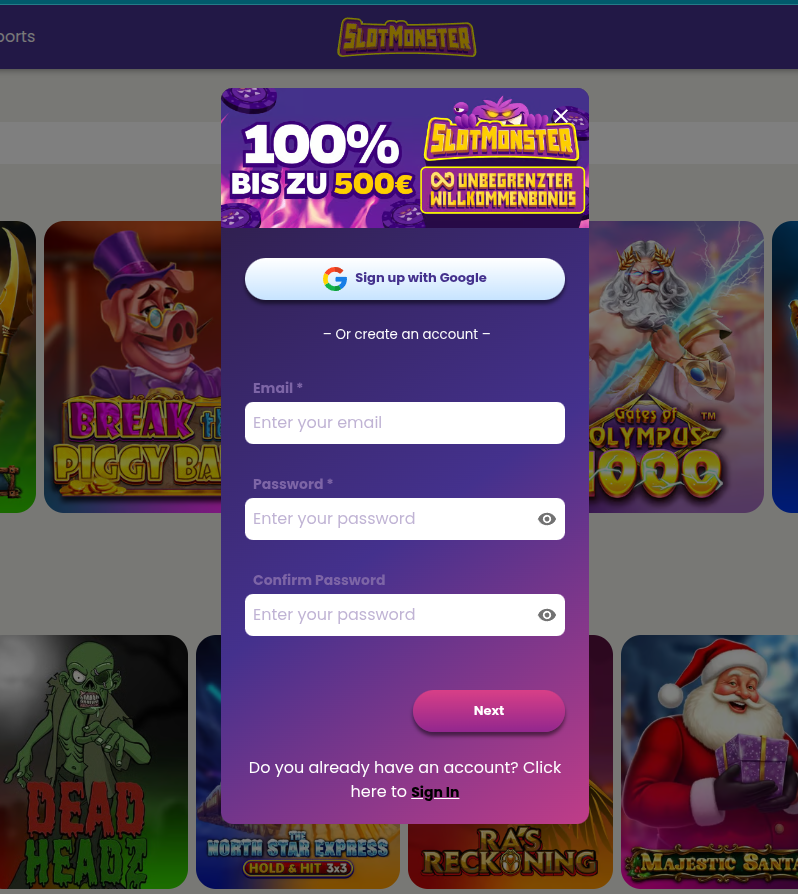Open Ra's Reckoning game tile
This screenshot has width=798, height=894.
click(510, 856)
